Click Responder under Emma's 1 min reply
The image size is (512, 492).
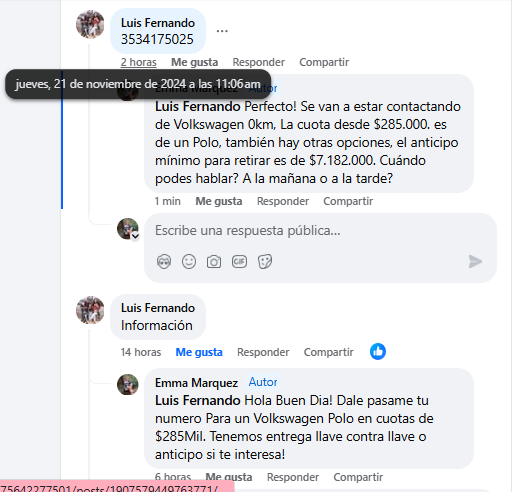coord(283,201)
